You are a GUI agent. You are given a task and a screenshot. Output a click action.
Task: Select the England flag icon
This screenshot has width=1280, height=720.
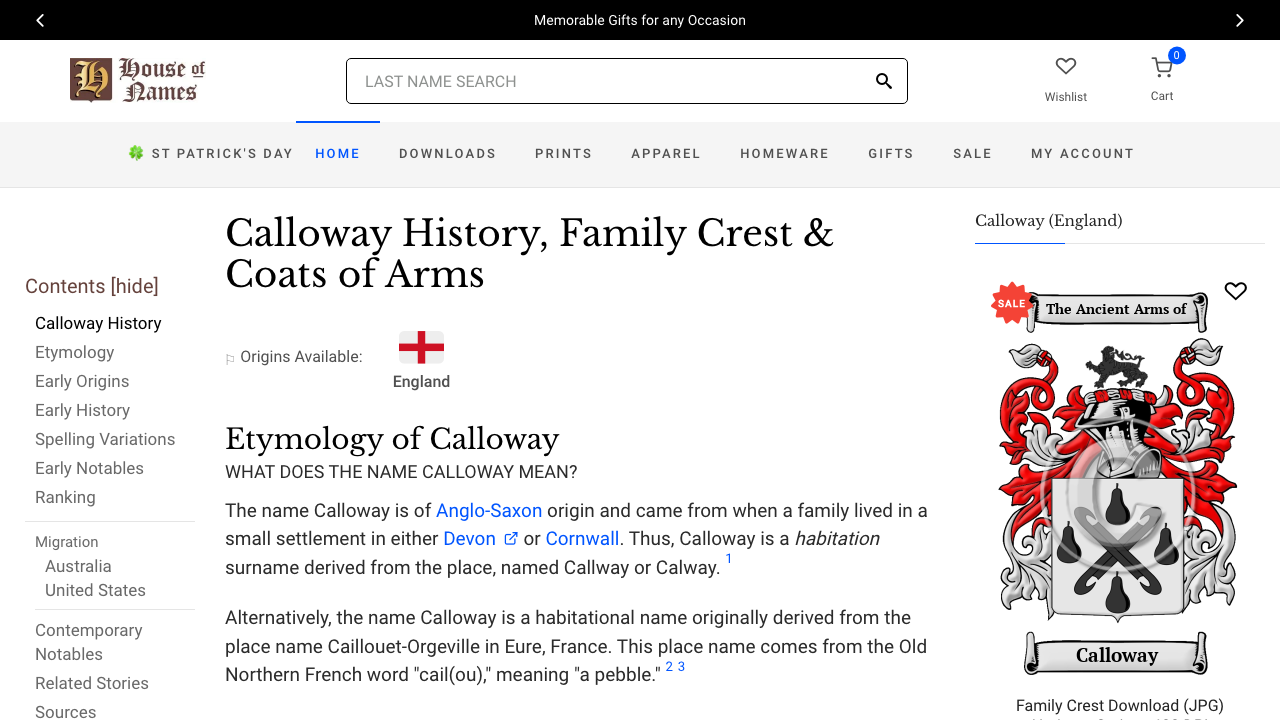421,348
